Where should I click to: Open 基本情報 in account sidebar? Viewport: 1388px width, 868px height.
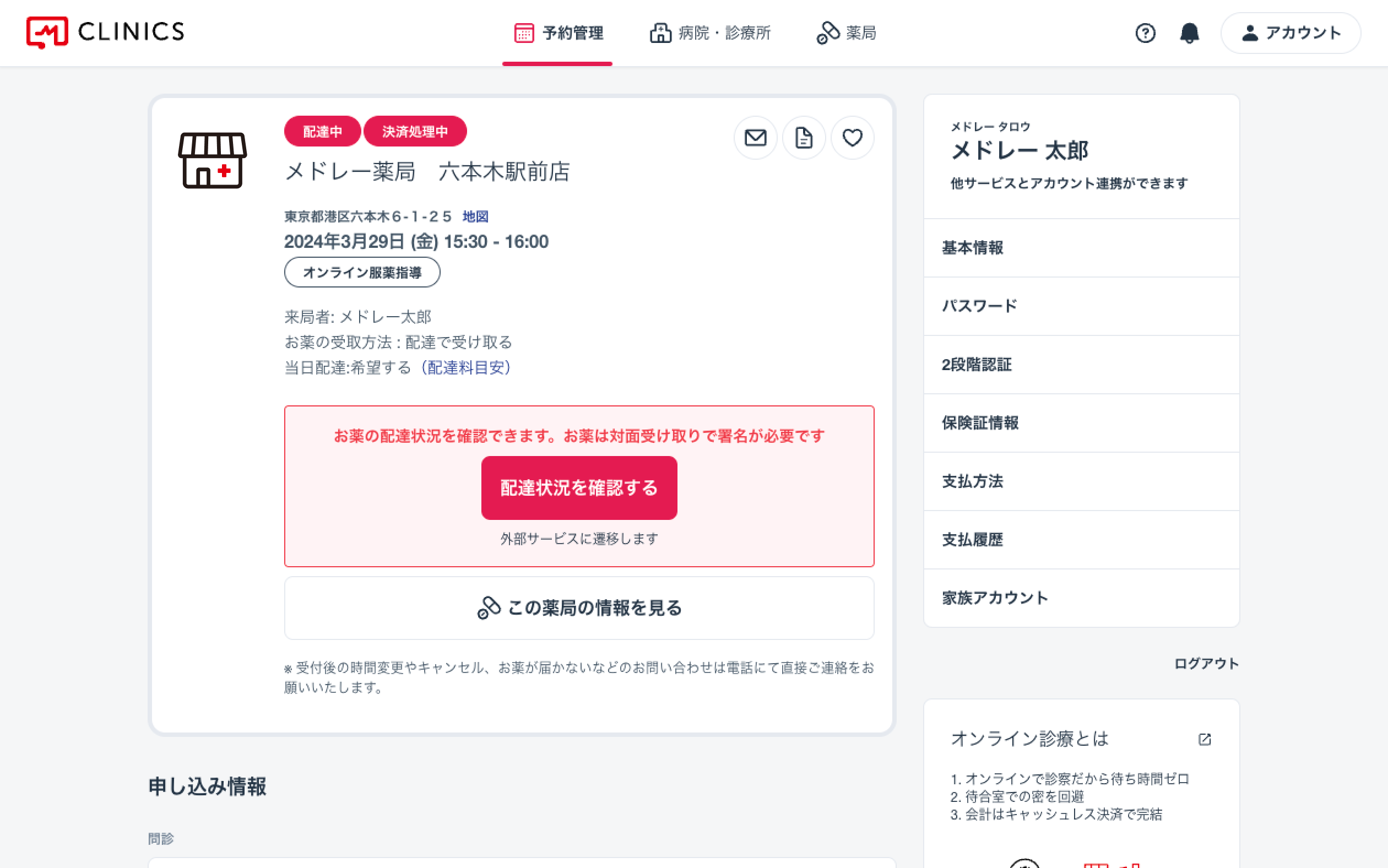pyautogui.click(x=1081, y=248)
